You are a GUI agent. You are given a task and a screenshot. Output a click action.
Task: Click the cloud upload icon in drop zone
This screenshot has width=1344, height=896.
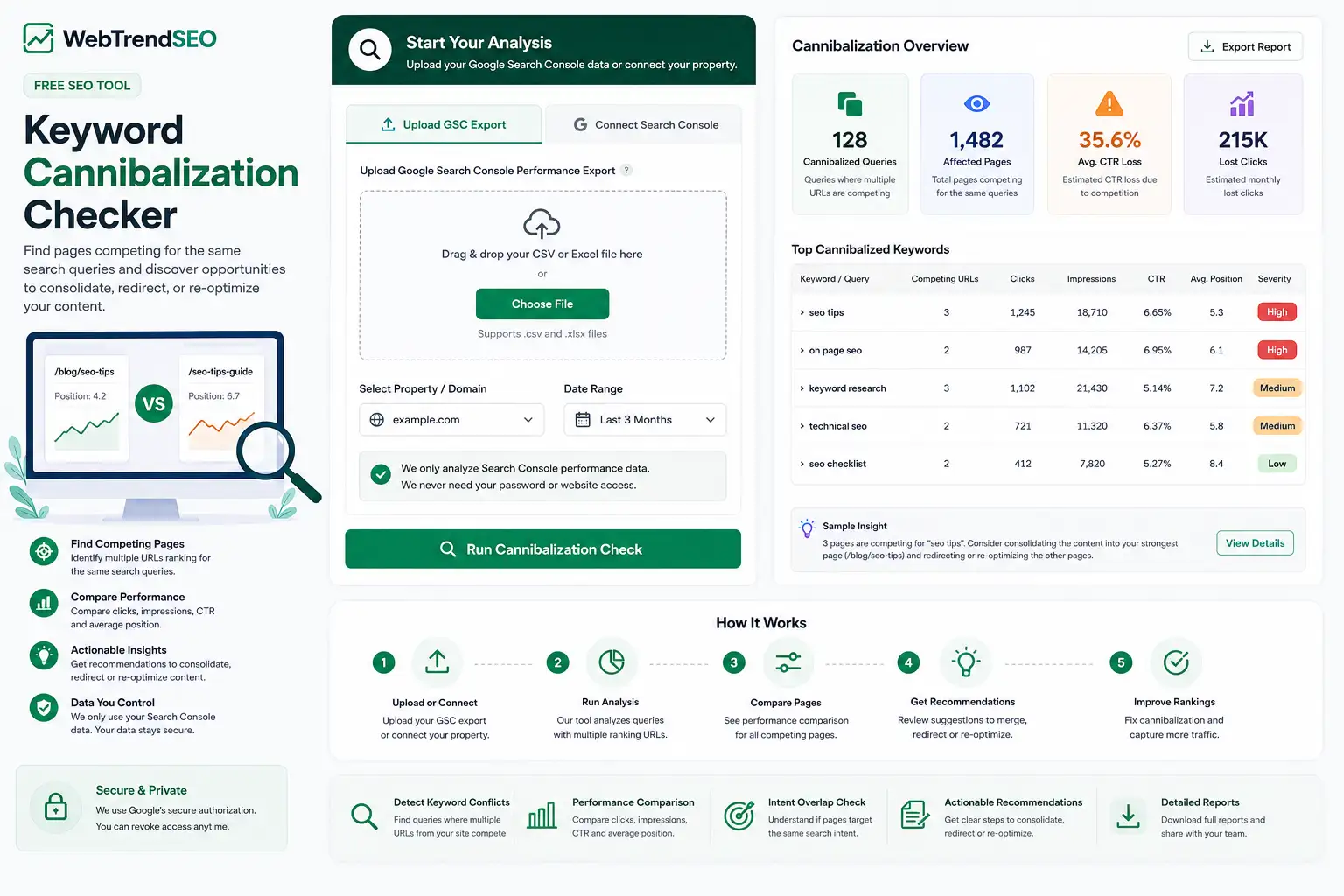pyautogui.click(x=542, y=224)
